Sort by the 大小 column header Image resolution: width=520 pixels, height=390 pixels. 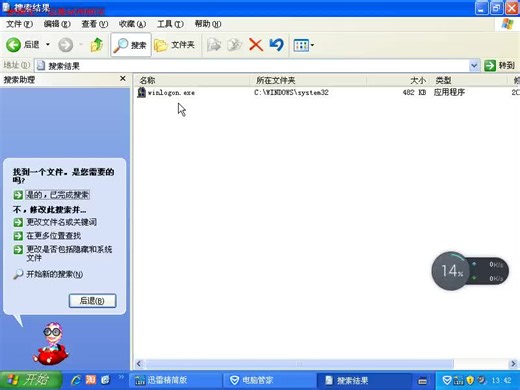(x=398, y=80)
